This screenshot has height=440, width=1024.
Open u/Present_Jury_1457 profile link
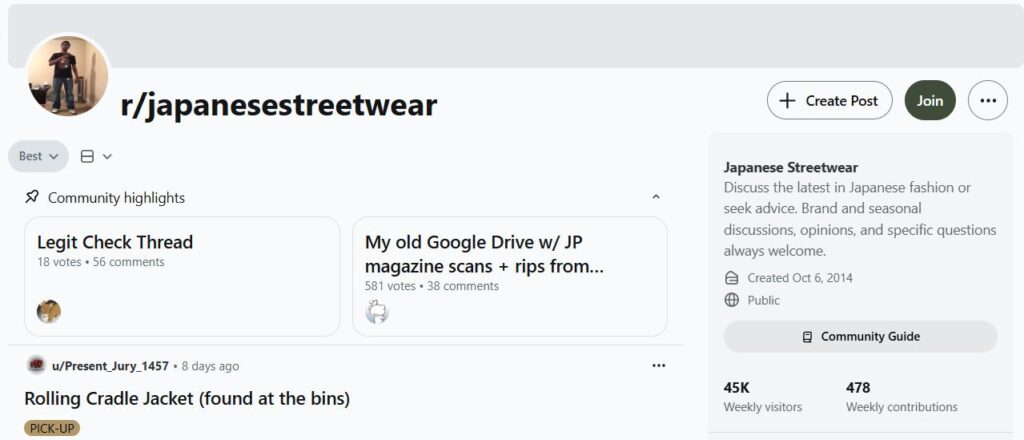[110, 366]
